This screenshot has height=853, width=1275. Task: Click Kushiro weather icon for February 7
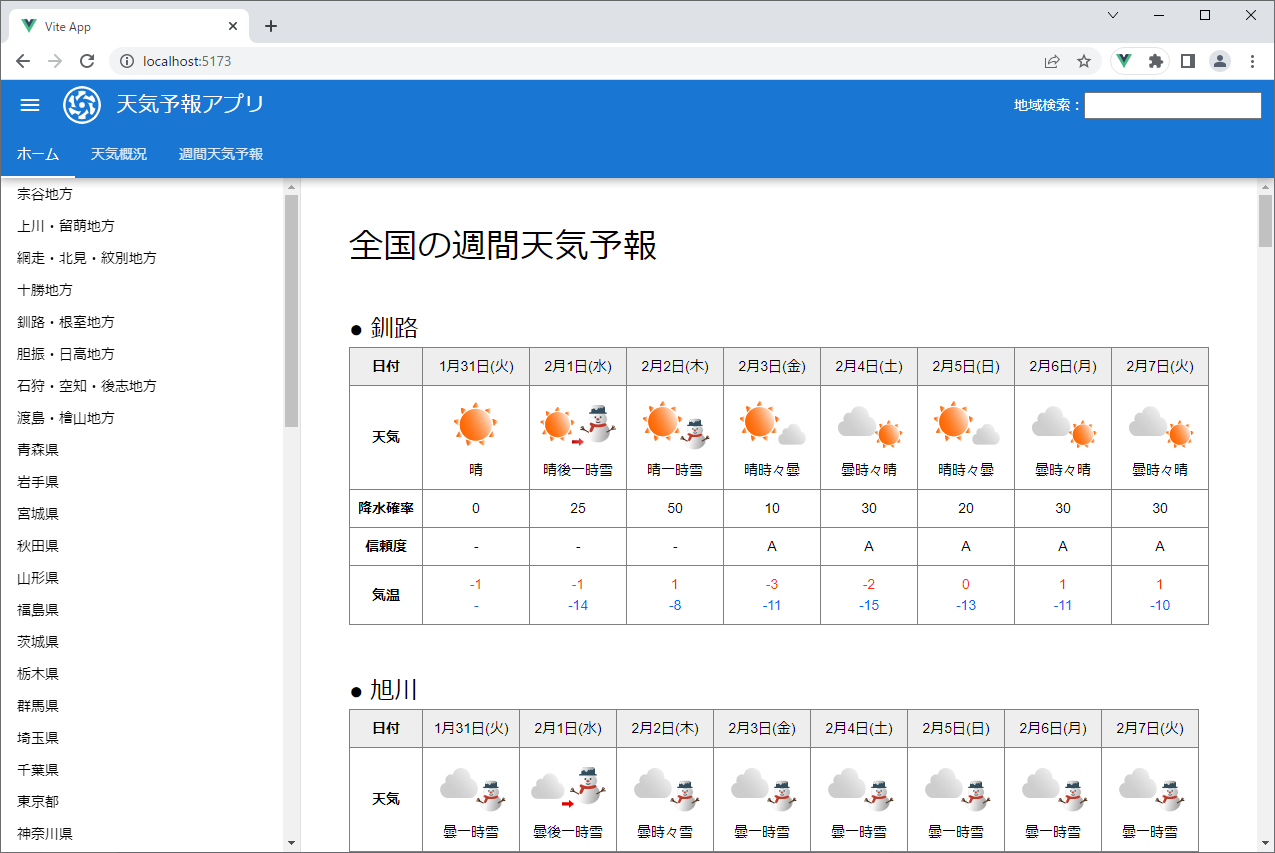point(1160,426)
